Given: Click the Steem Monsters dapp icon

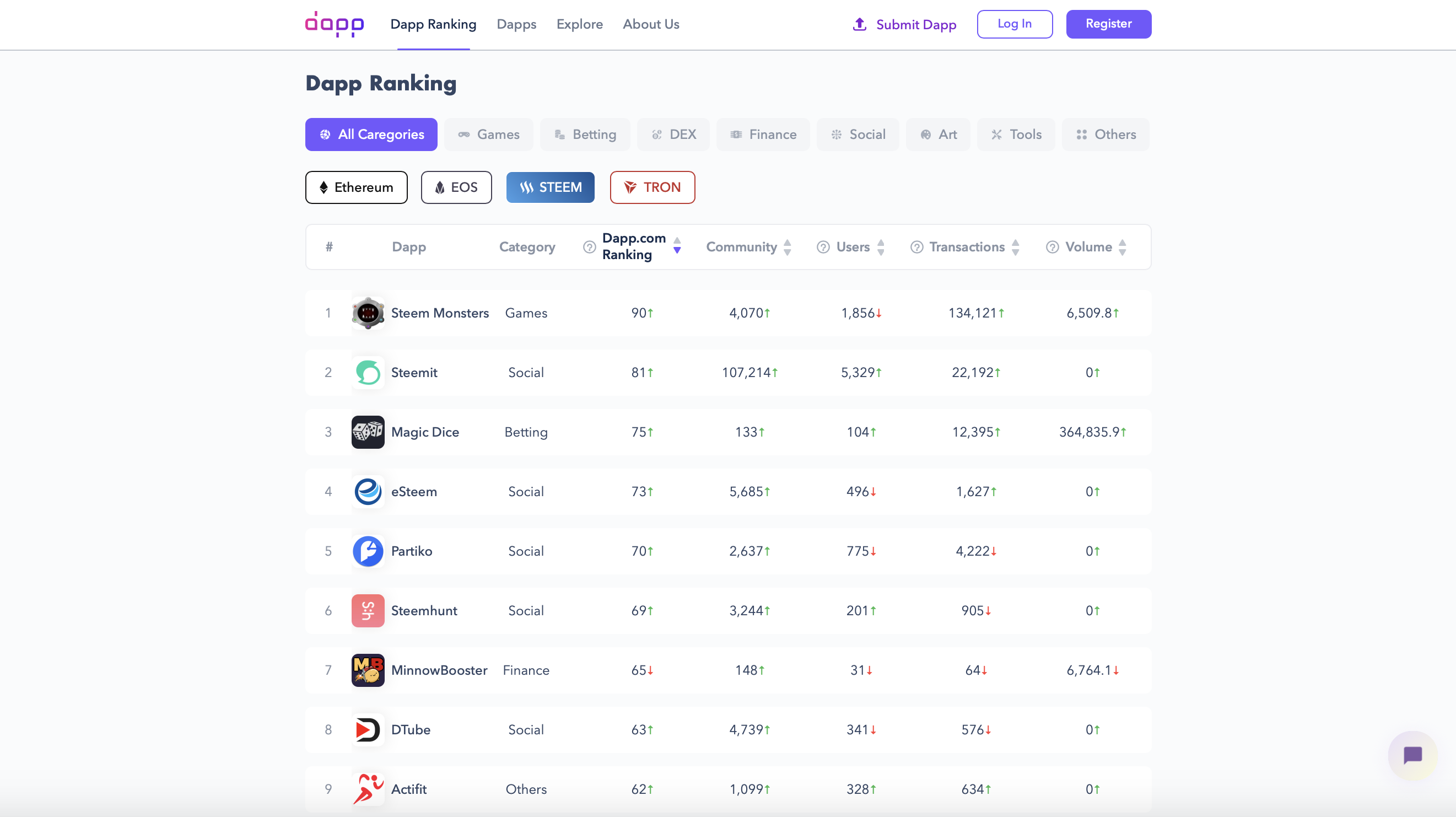Looking at the screenshot, I should [x=368, y=313].
